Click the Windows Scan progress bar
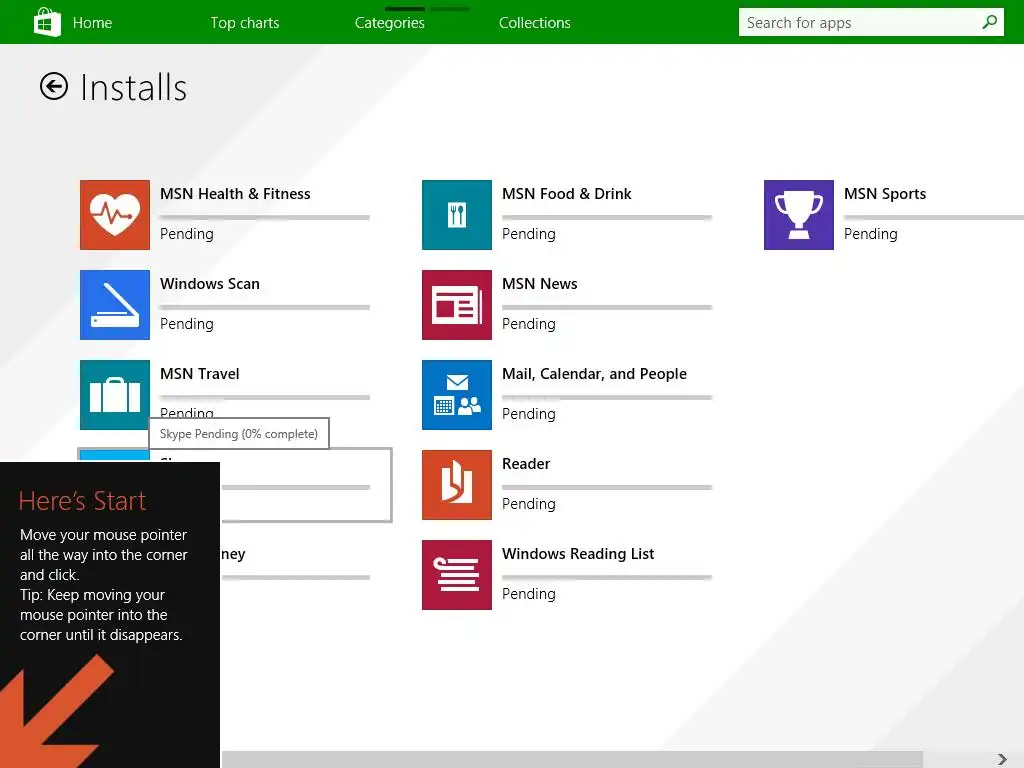 264,307
